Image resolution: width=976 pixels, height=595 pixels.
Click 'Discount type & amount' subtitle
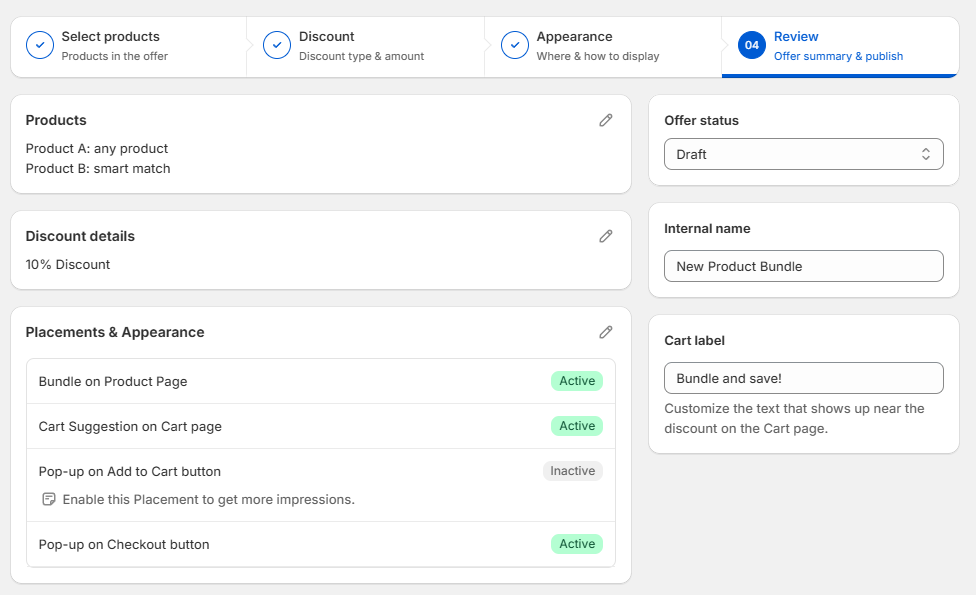coord(361,56)
